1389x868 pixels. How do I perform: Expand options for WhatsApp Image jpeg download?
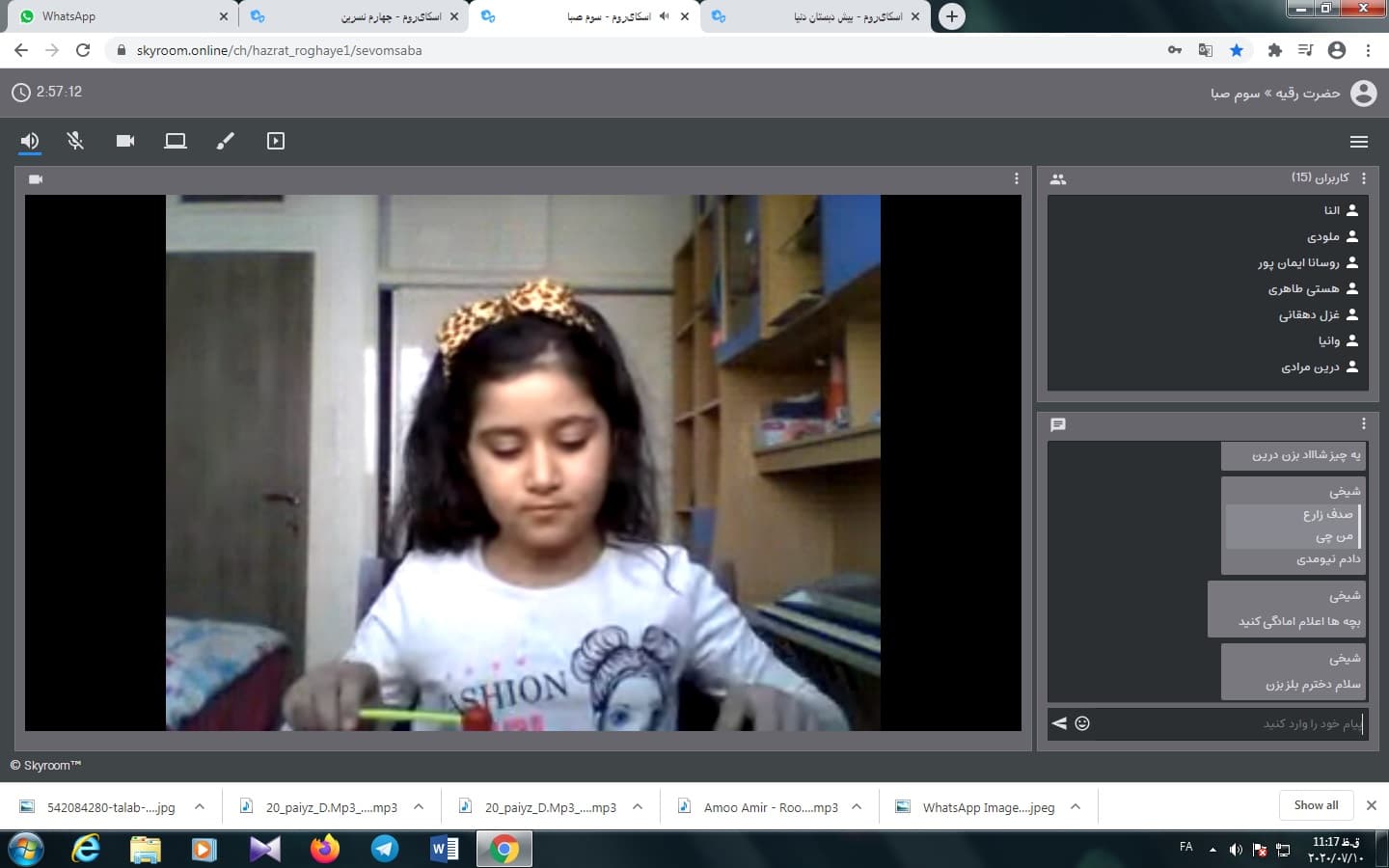click(x=1076, y=807)
